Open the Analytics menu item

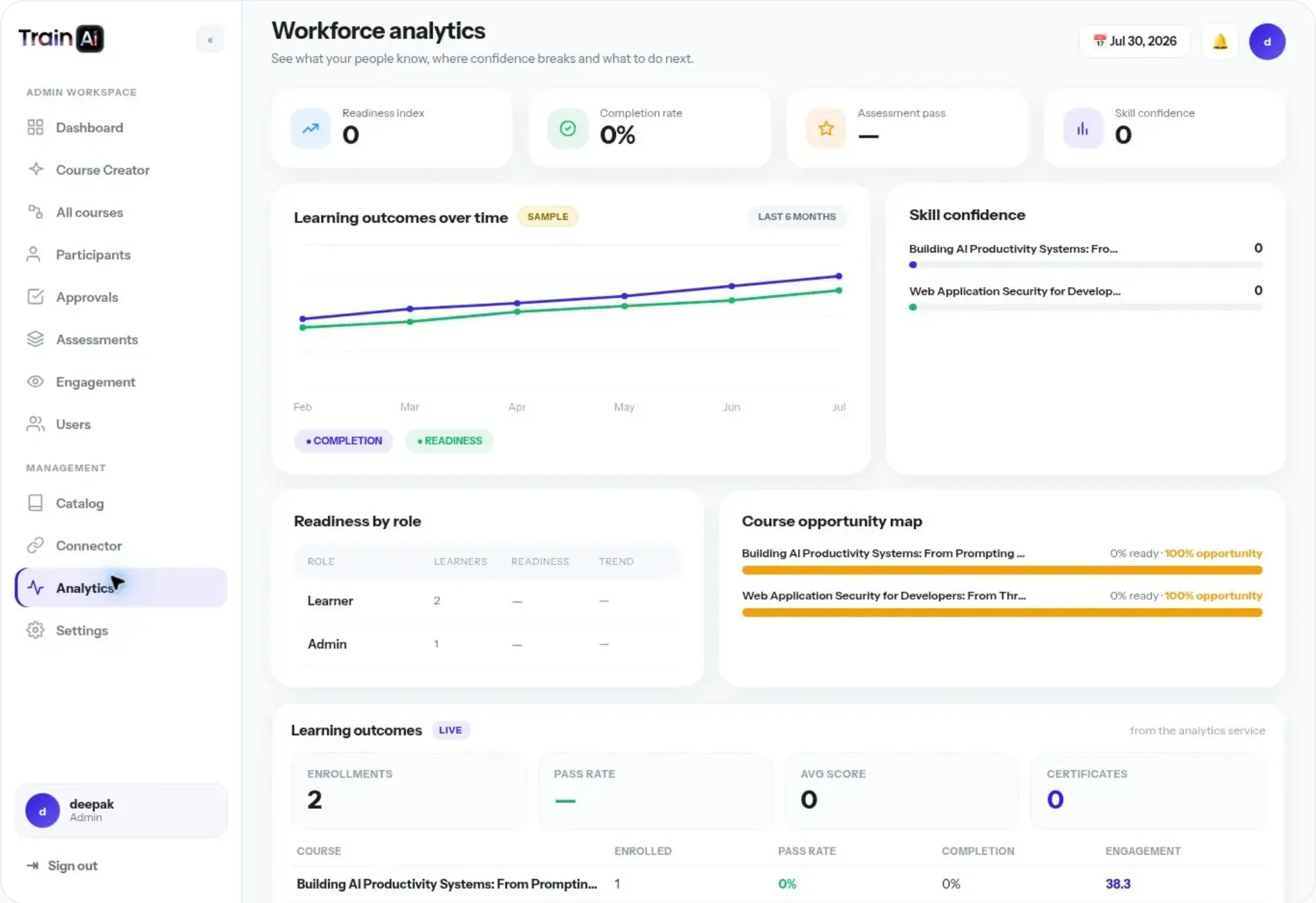[122, 588]
